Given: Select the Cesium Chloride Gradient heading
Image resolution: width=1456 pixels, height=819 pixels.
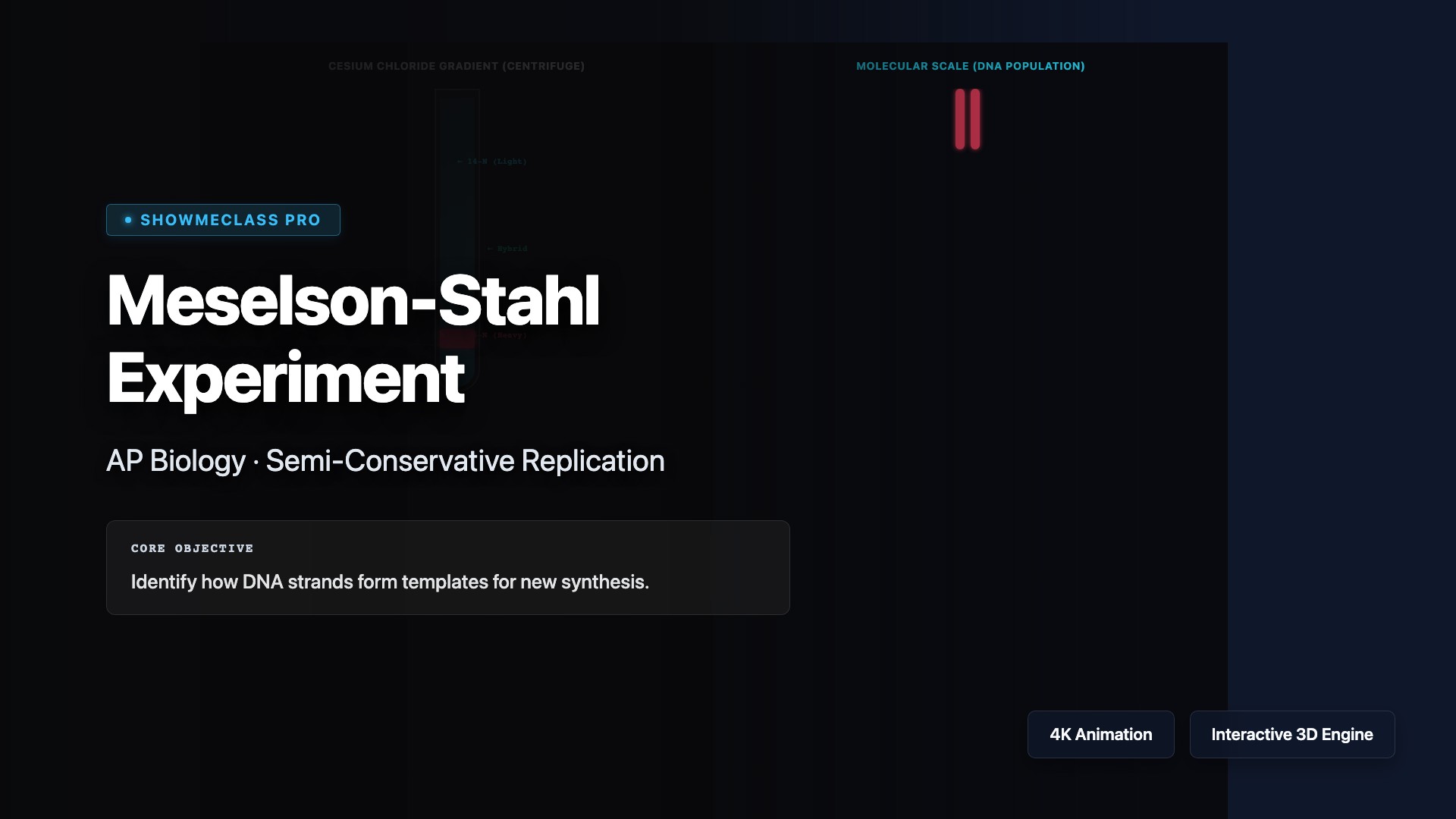Looking at the screenshot, I should point(456,66).
